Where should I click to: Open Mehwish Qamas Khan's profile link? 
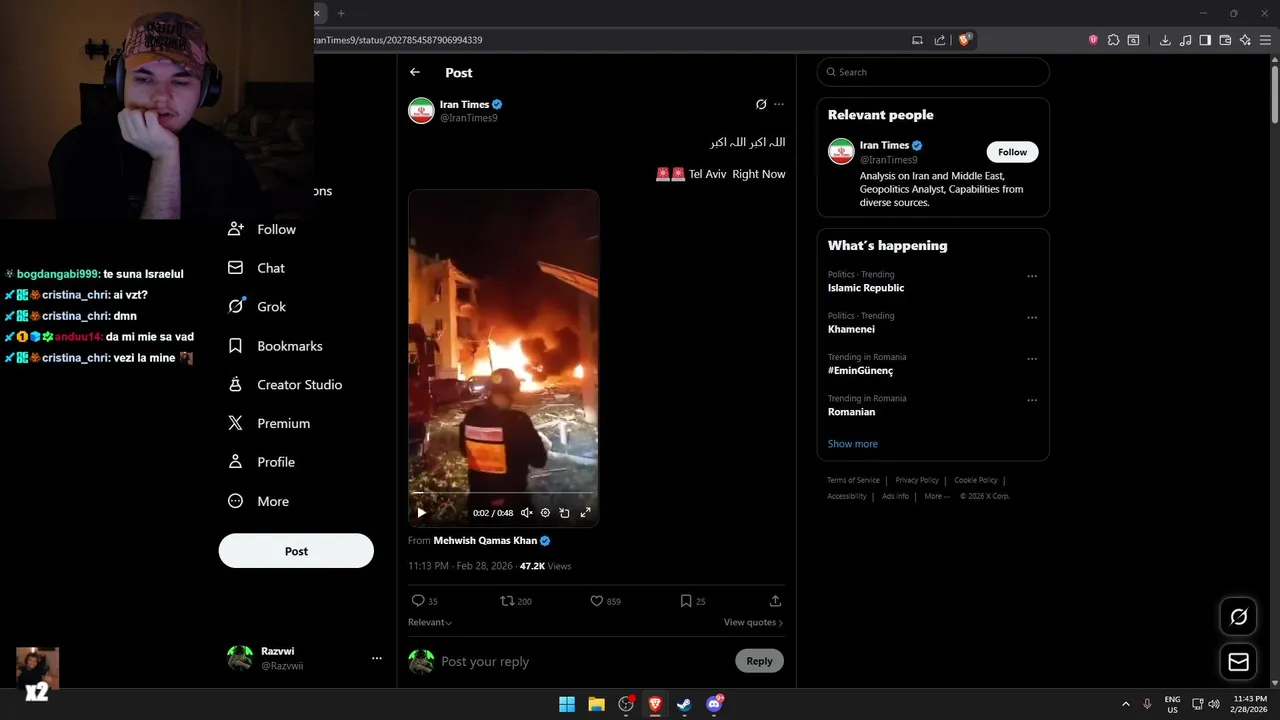(x=485, y=541)
